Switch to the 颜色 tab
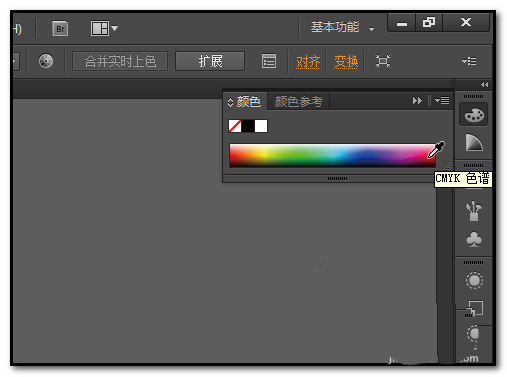This screenshot has width=507, height=377. click(x=249, y=101)
